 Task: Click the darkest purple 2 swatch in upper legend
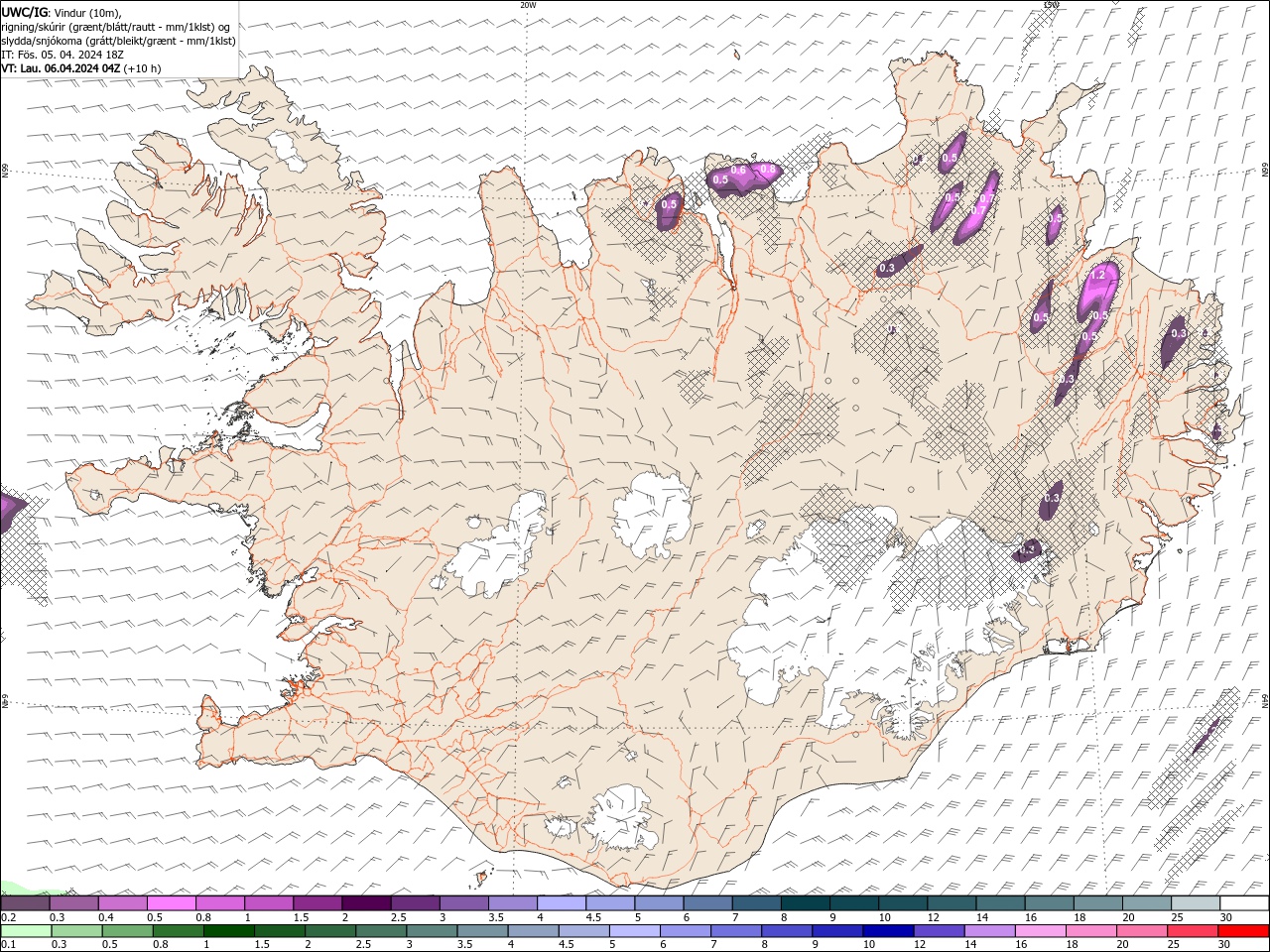[366, 903]
